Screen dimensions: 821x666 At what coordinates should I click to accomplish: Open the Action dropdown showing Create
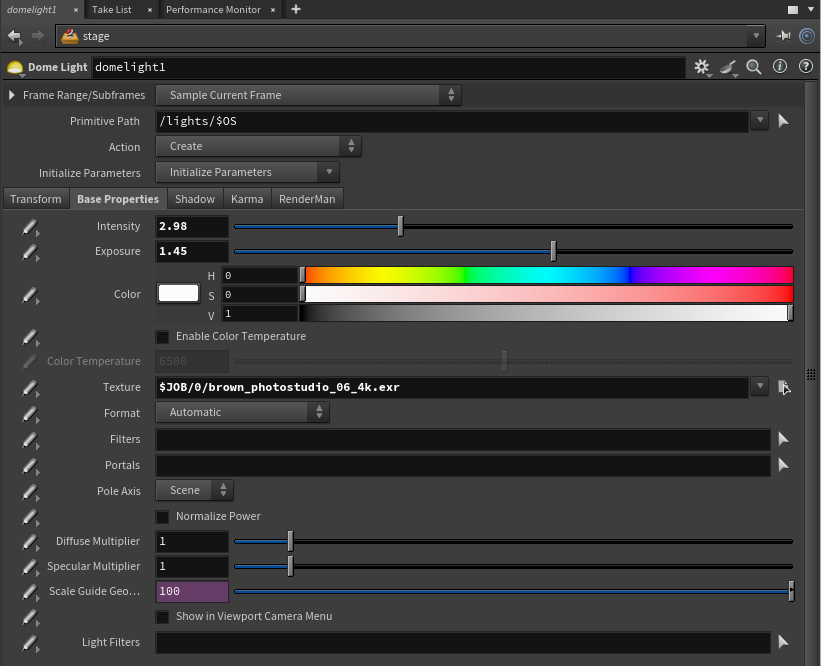(250, 146)
